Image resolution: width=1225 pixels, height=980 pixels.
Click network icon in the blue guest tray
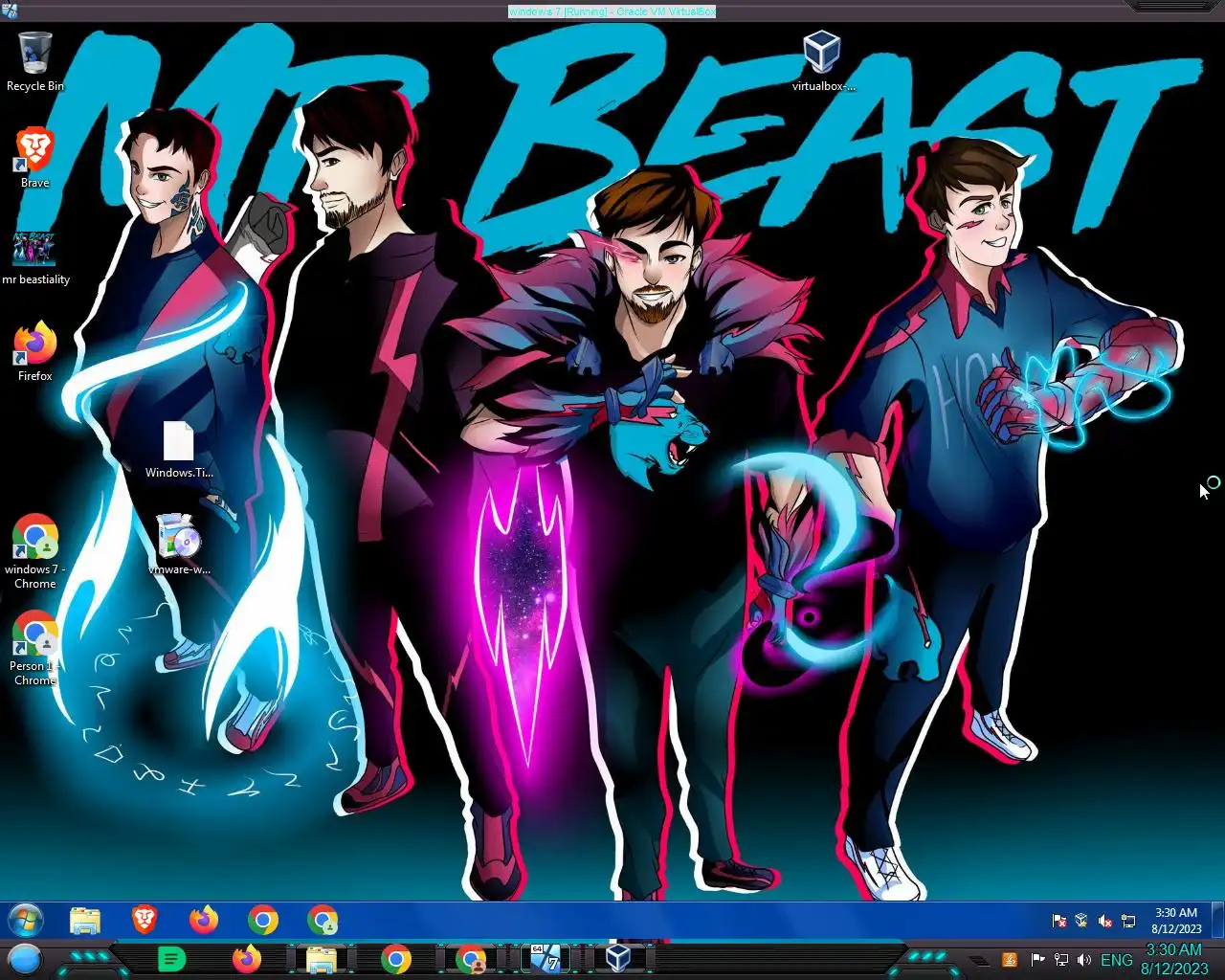coord(1128,921)
